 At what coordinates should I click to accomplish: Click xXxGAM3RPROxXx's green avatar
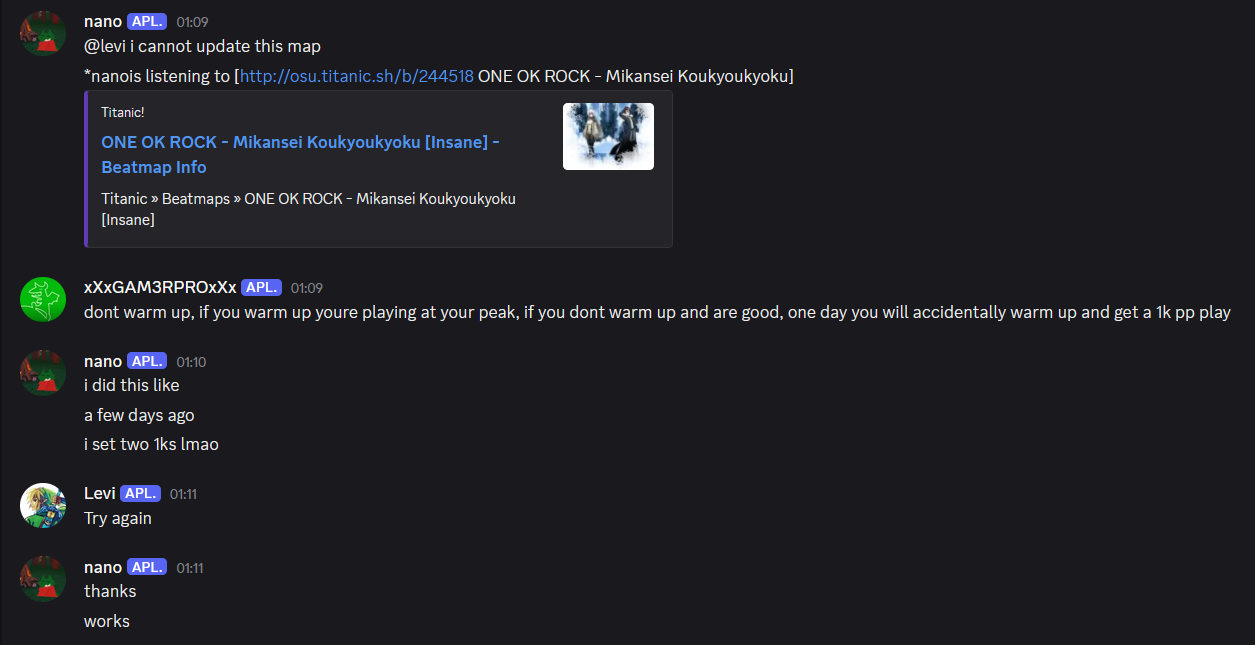pyautogui.click(x=43, y=299)
